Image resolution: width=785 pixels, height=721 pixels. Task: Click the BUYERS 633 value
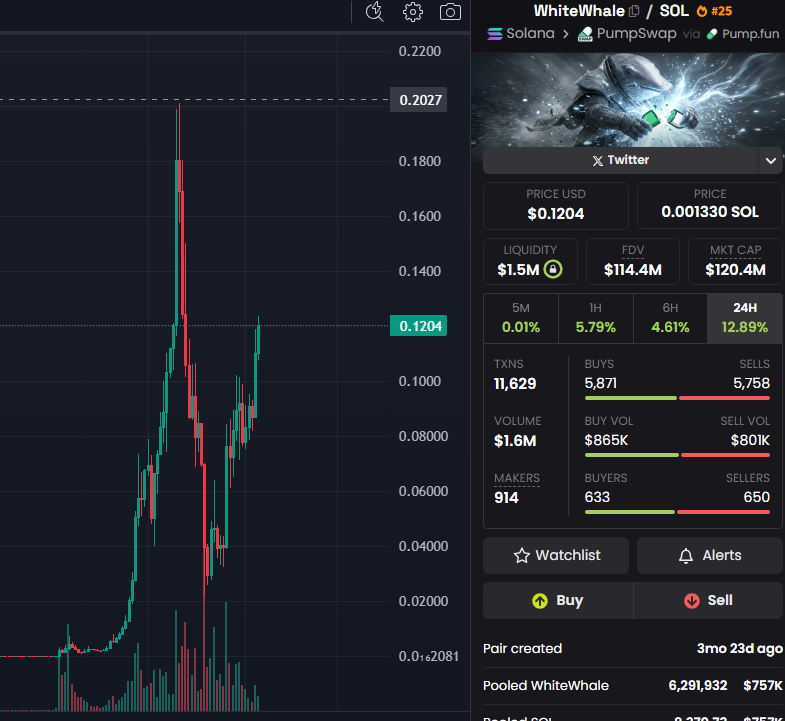click(x=597, y=497)
